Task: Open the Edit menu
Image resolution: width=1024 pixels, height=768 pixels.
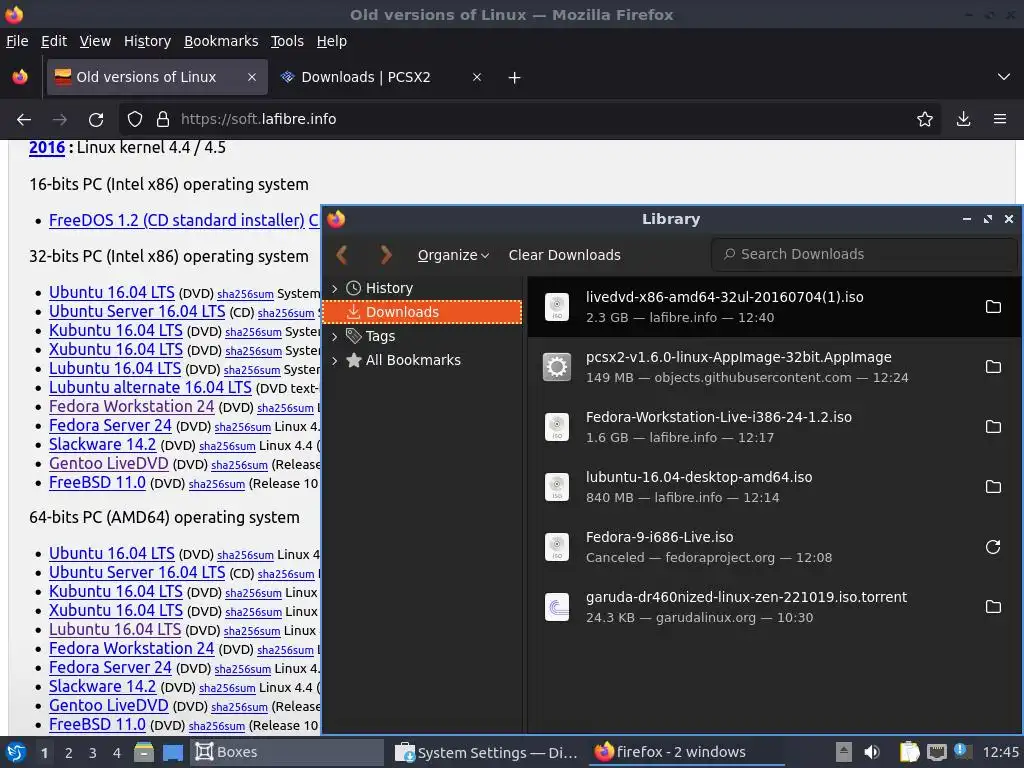Action: coord(54,41)
